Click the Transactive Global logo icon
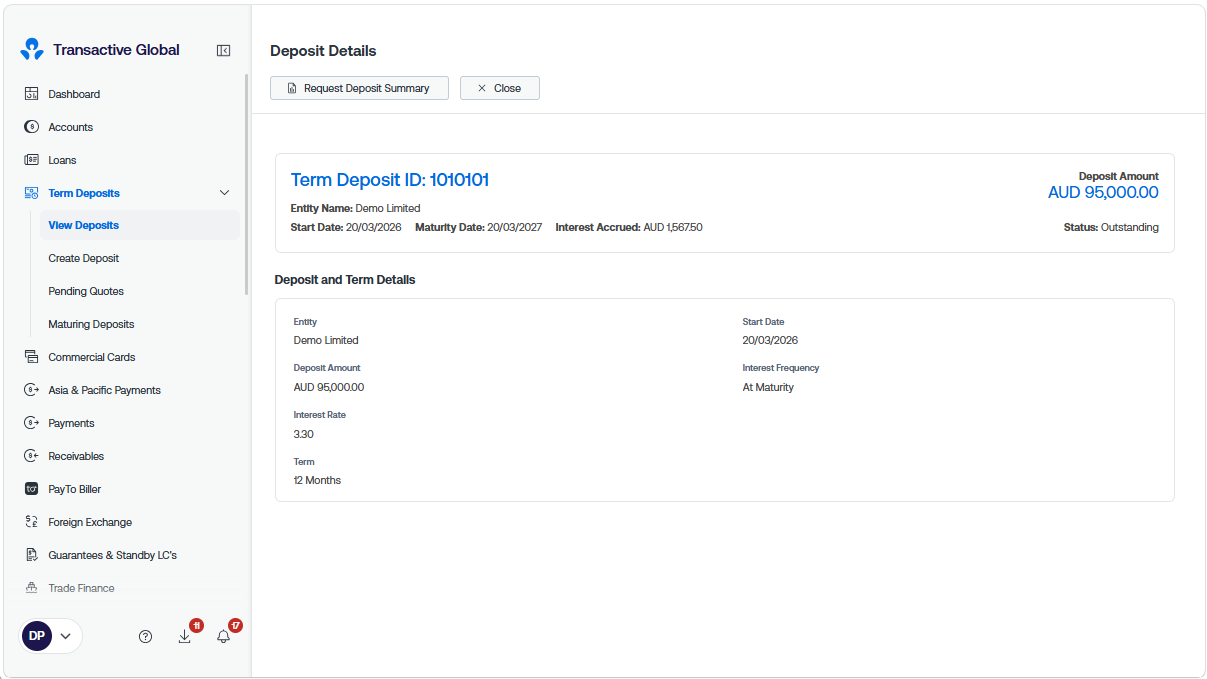This screenshot has width=1207, height=679. [32, 49]
